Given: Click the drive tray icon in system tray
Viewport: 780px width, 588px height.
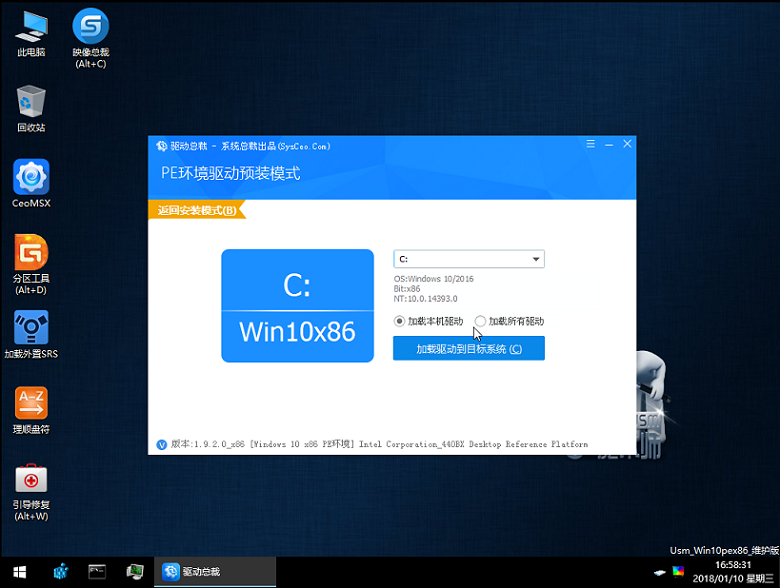Looking at the screenshot, I should (x=660, y=573).
